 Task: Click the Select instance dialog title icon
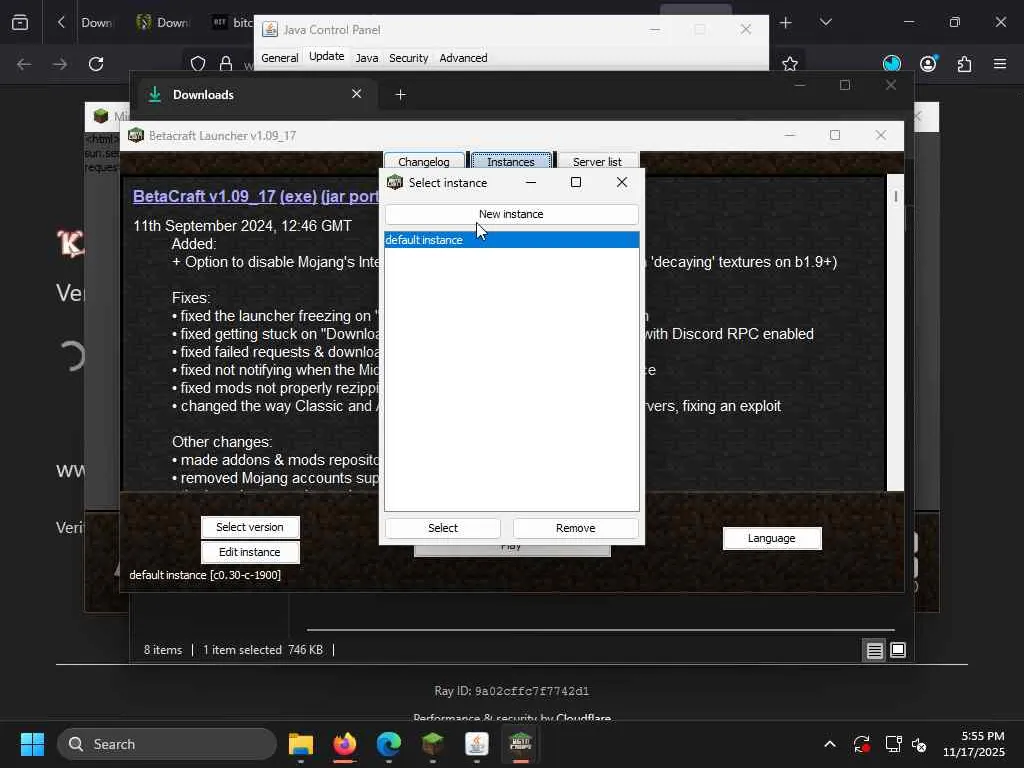click(395, 182)
